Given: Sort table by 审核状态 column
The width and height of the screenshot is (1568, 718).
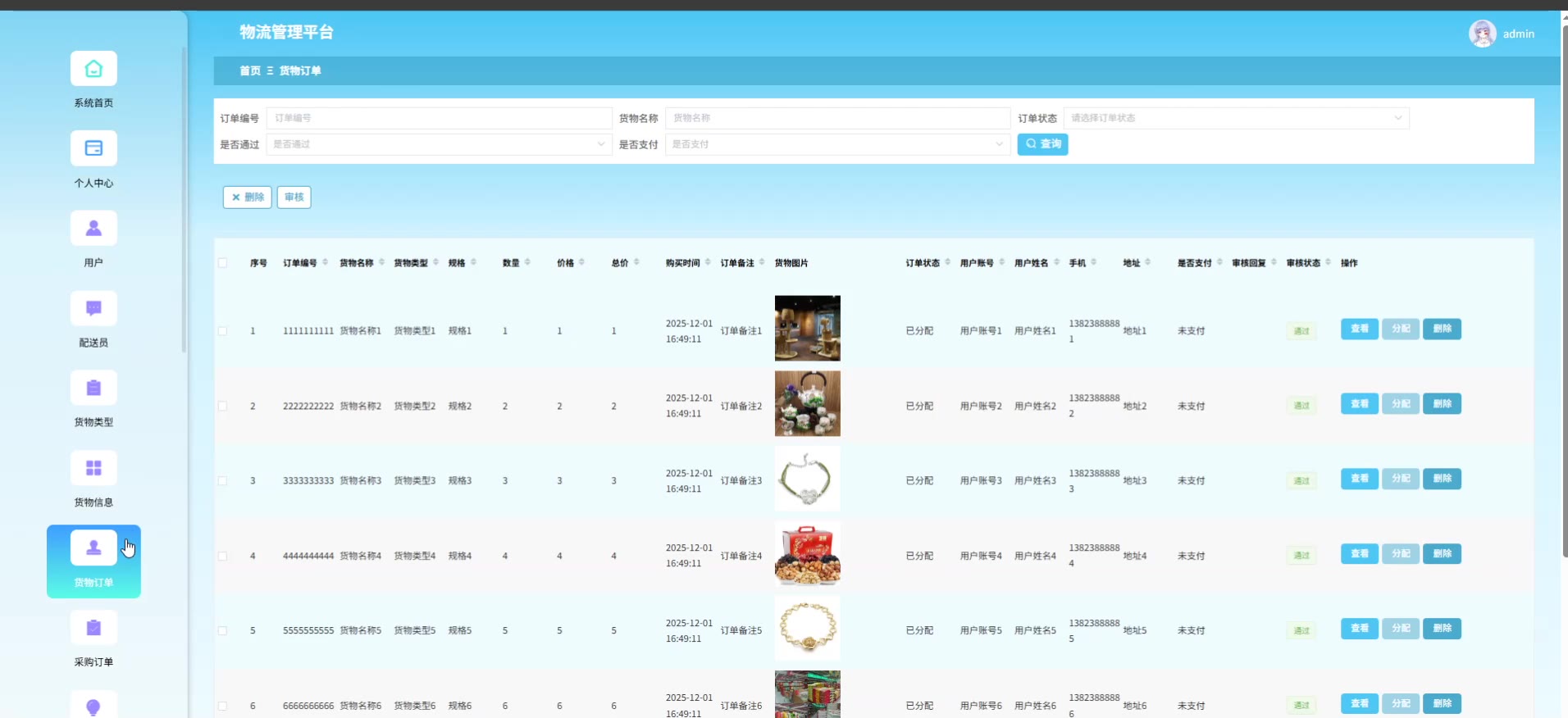Looking at the screenshot, I should pos(1329,262).
